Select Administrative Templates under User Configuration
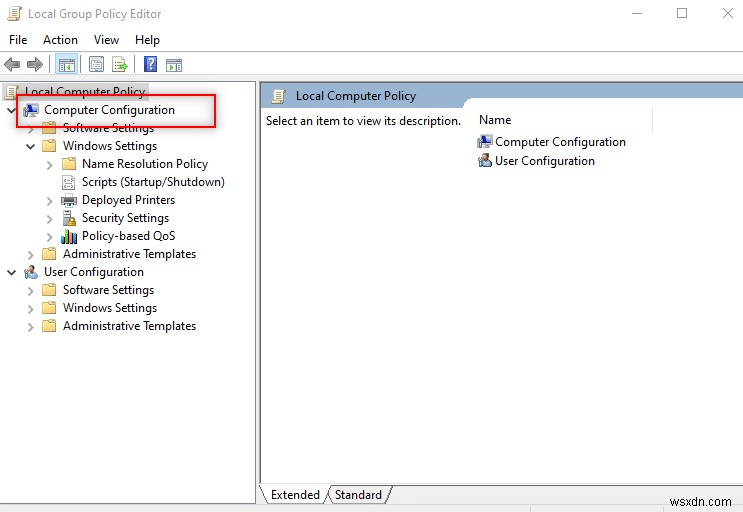743x512 pixels. tap(129, 326)
